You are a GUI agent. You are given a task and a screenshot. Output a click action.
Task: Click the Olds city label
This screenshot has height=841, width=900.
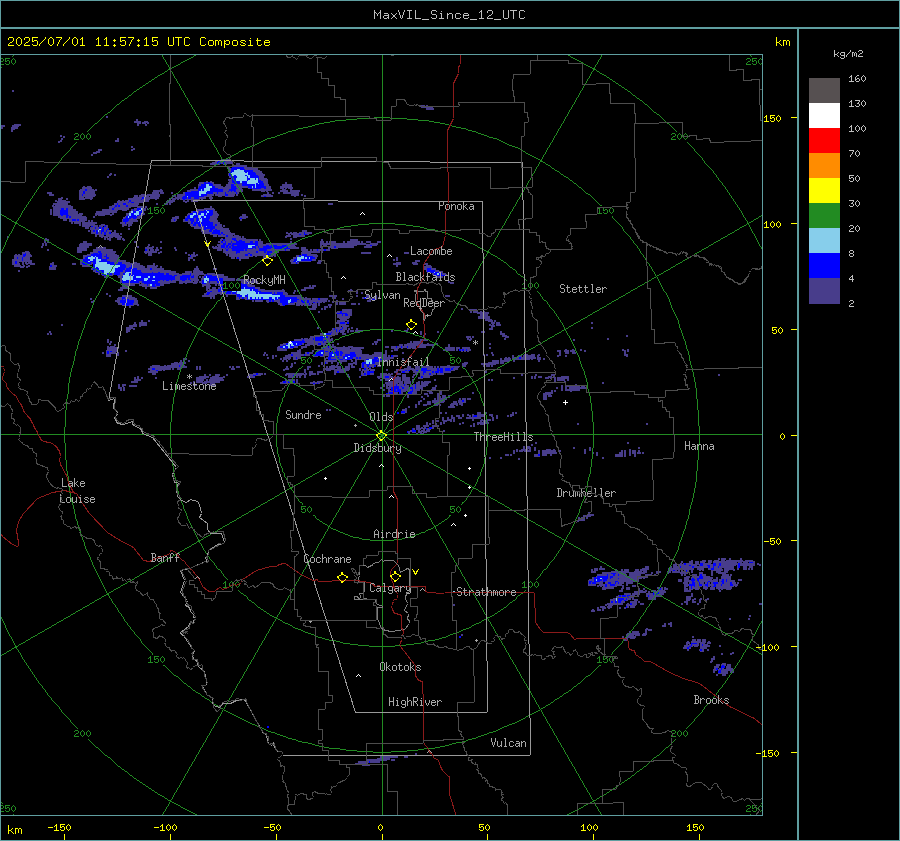(x=381, y=417)
